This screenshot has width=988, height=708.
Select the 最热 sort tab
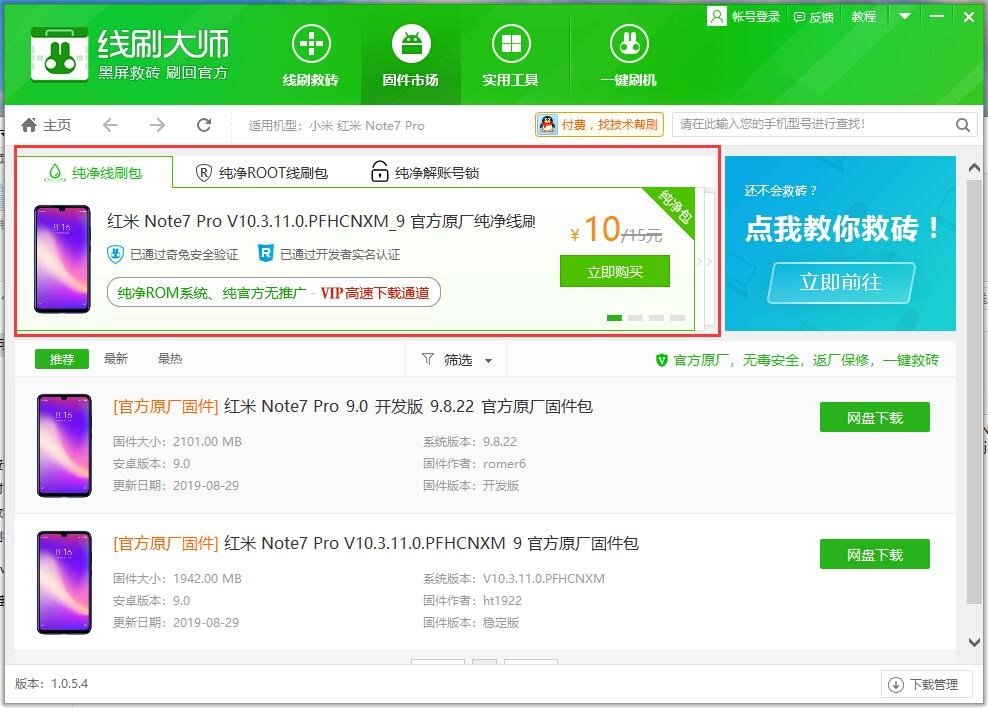[x=170, y=358]
